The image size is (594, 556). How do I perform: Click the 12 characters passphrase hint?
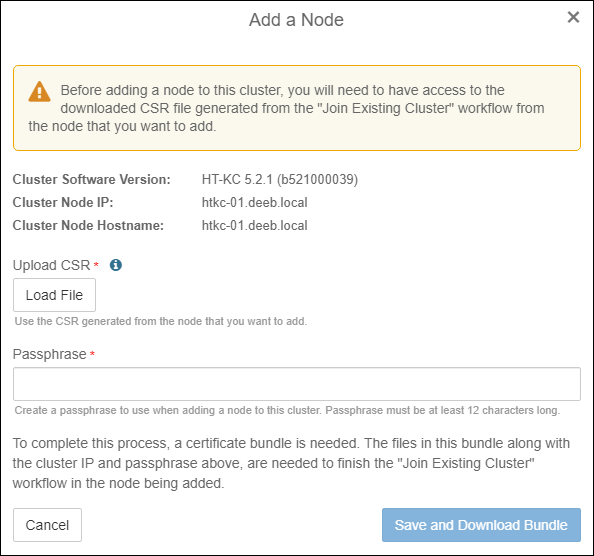pos(287,410)
